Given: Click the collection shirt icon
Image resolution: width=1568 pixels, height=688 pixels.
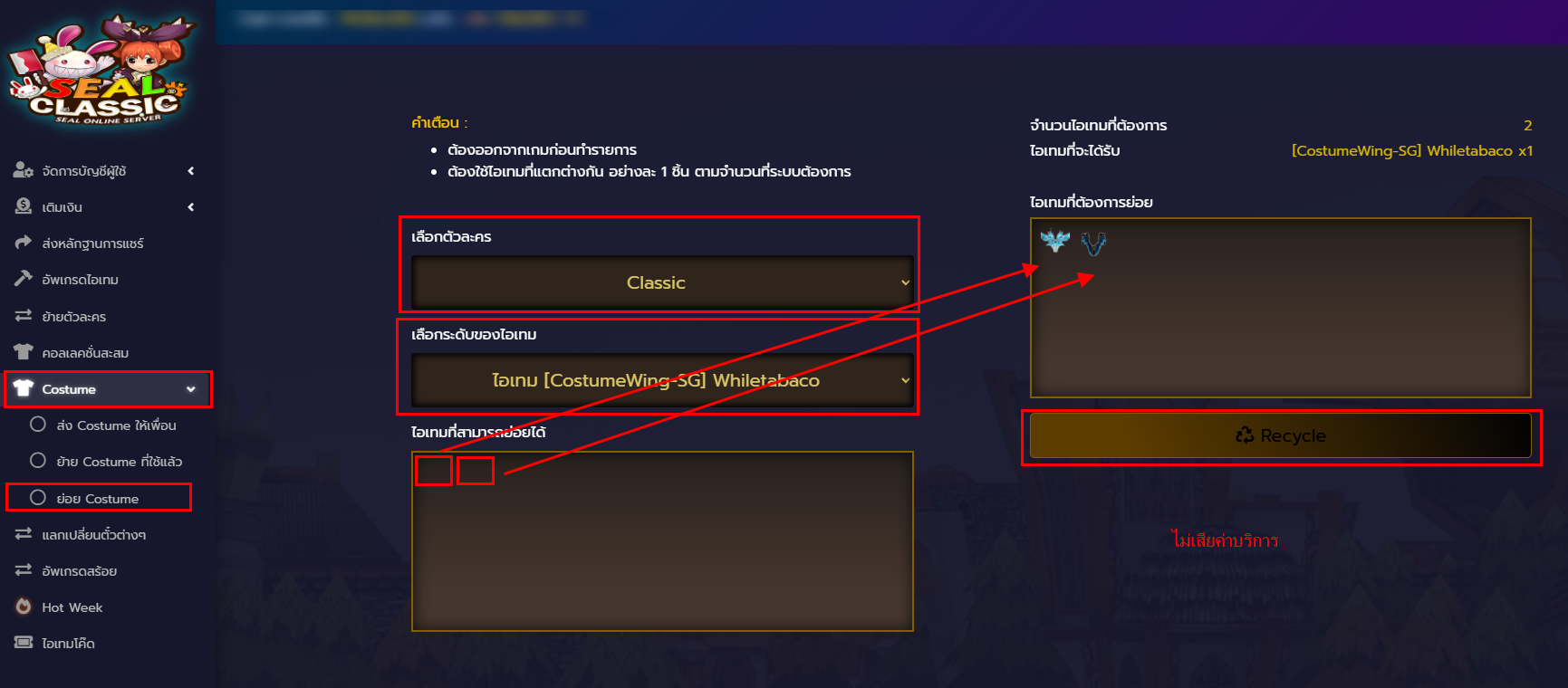Looking at the screenshot, I should point(24,352).
